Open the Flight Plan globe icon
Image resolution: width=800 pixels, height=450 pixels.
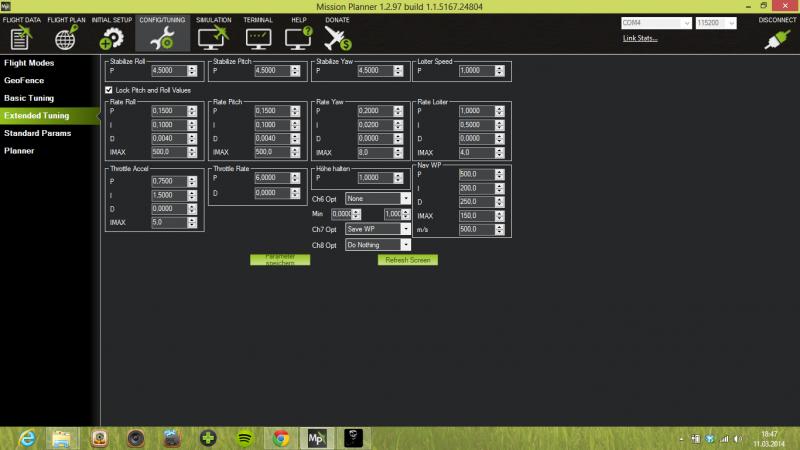[66, 38]
